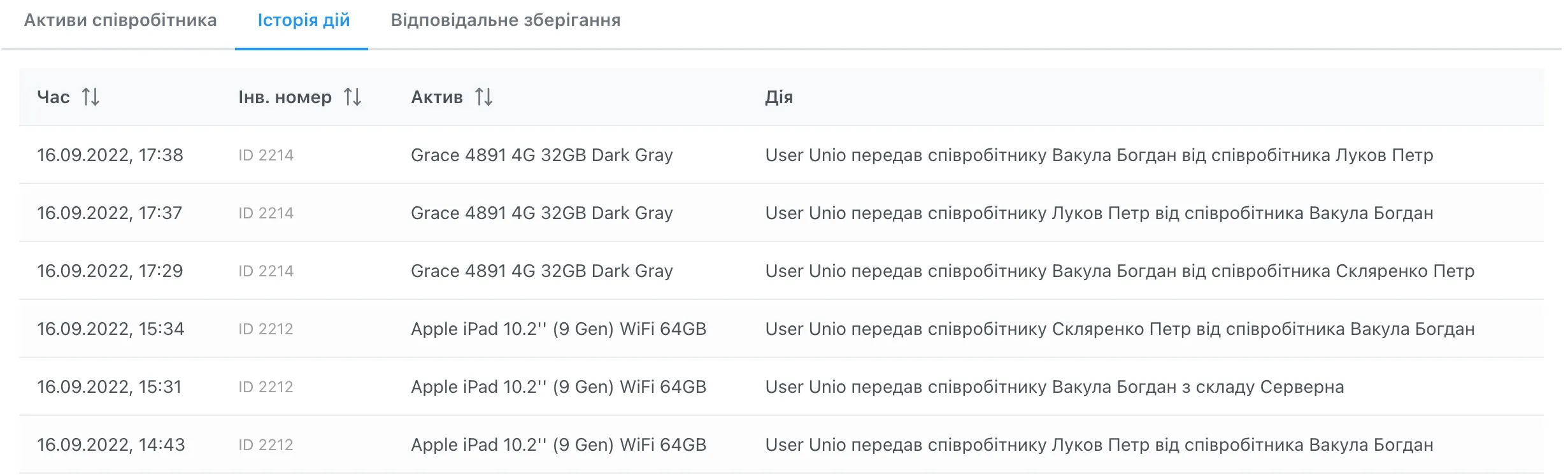Click the Інв. номер header text
The width and height of the screenshot is (1568, 475).
click(285, 97)
